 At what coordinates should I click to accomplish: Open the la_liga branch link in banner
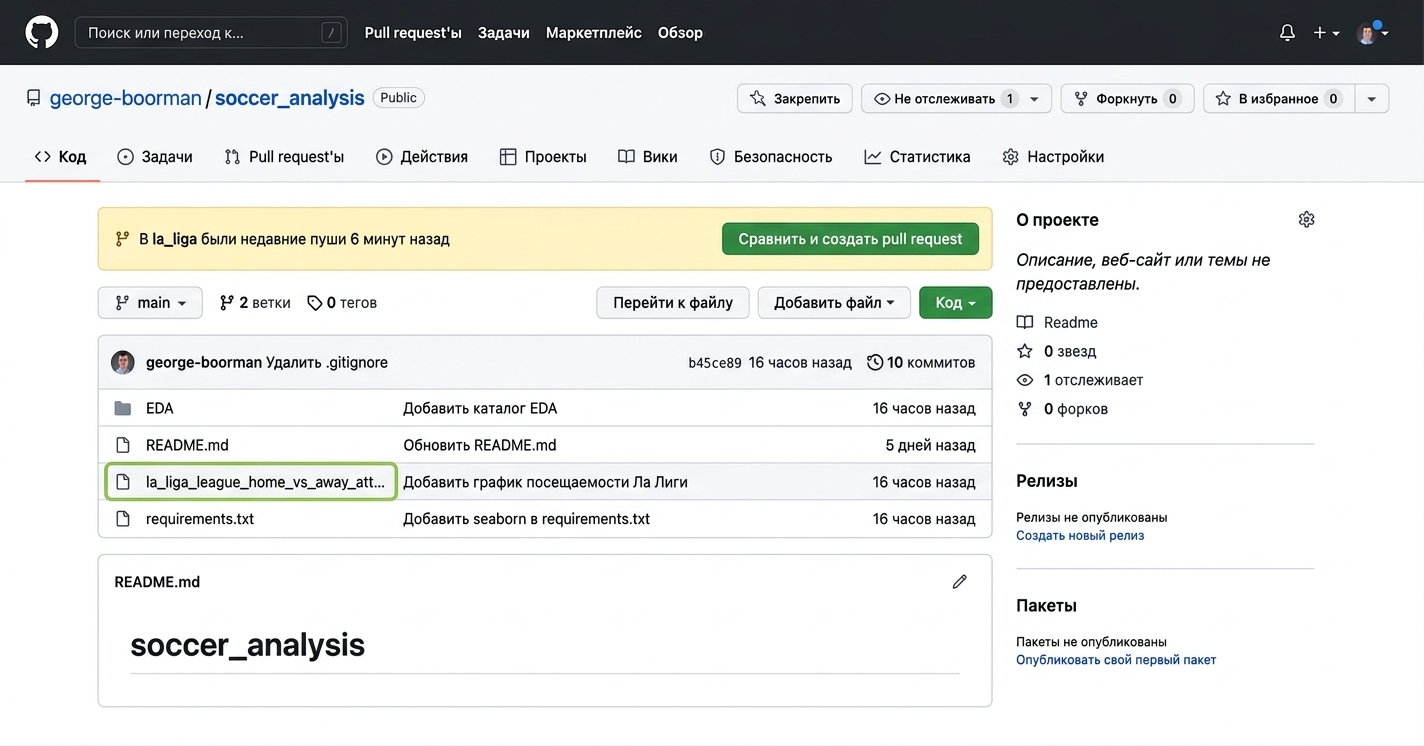coord(175,240)
